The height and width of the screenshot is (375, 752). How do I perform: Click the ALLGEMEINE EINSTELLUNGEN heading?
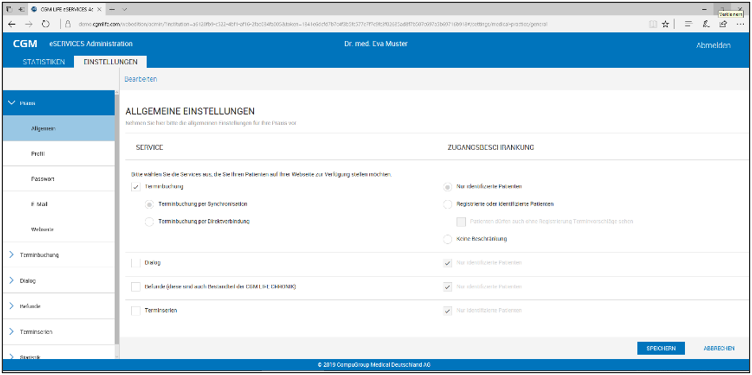pyautogui.click(x=190, y=112)
